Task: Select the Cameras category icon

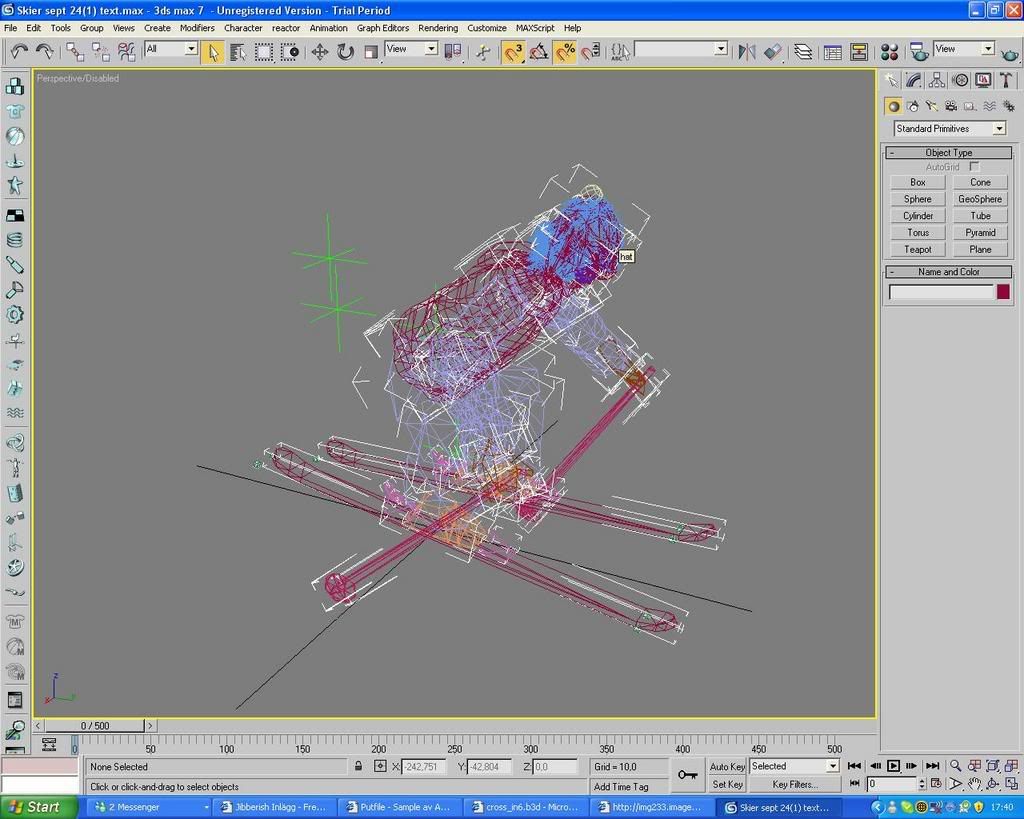Action: pos(951,106)
